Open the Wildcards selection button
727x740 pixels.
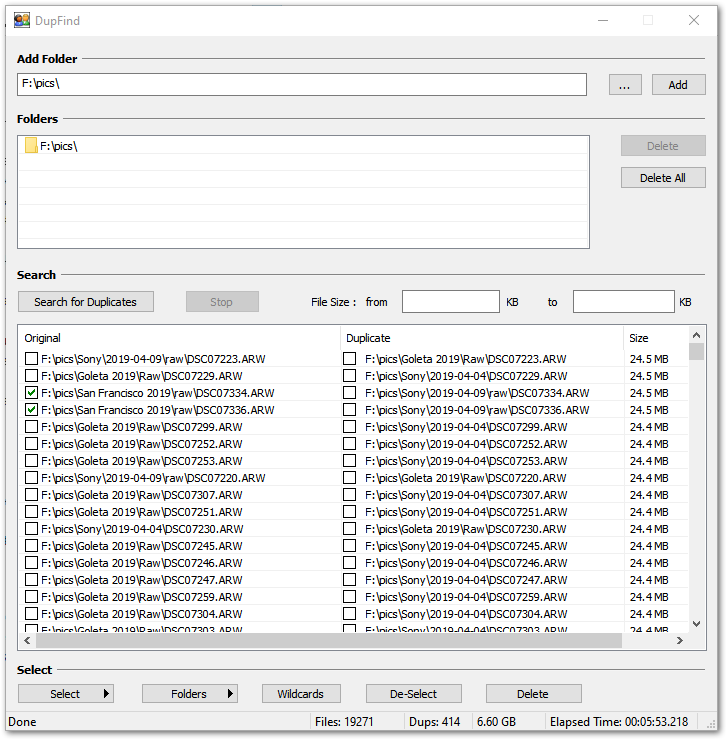coord(301,694)
